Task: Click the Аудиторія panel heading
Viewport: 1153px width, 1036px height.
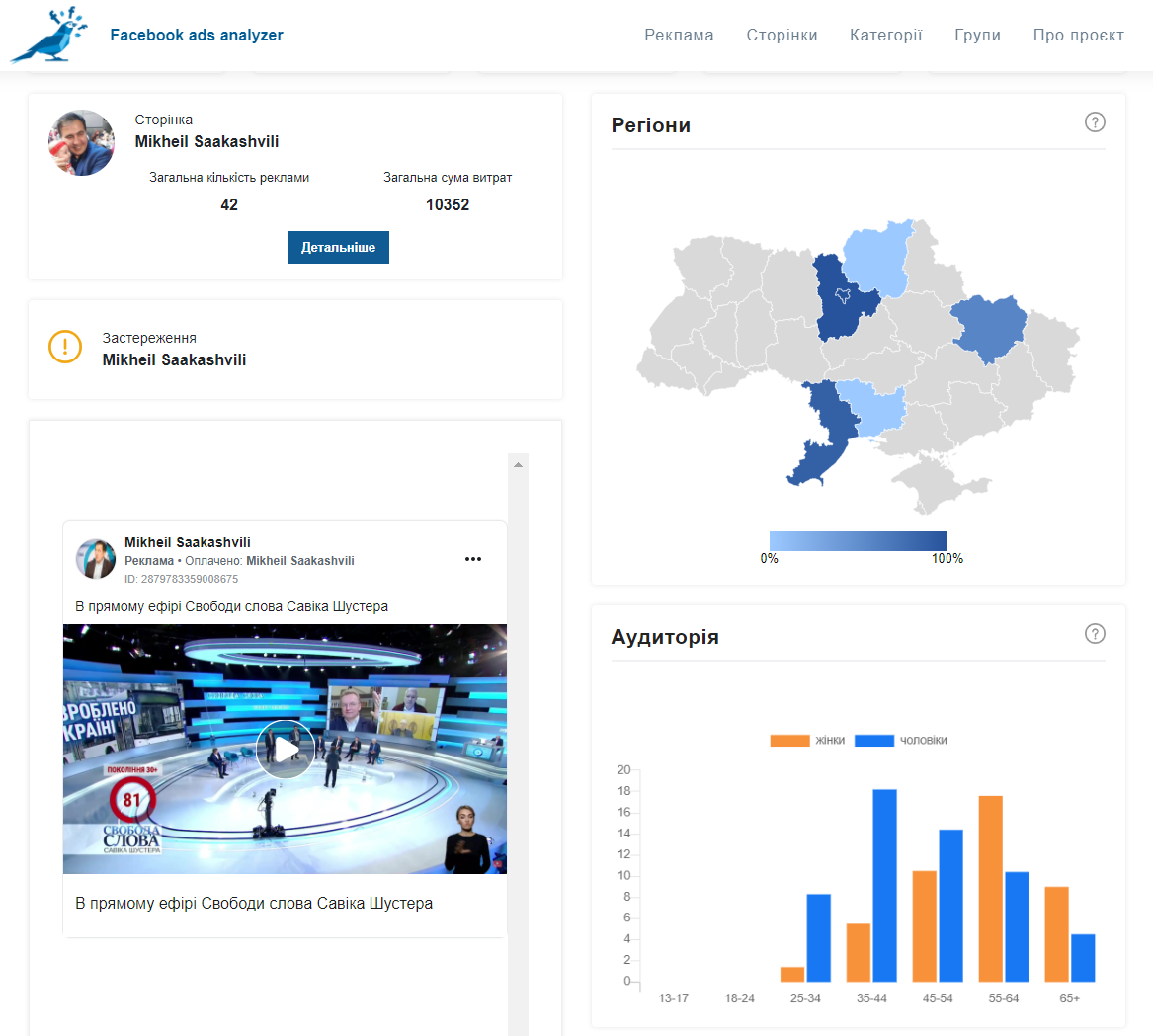Action: pyautogui.click(x=665, y=637)
